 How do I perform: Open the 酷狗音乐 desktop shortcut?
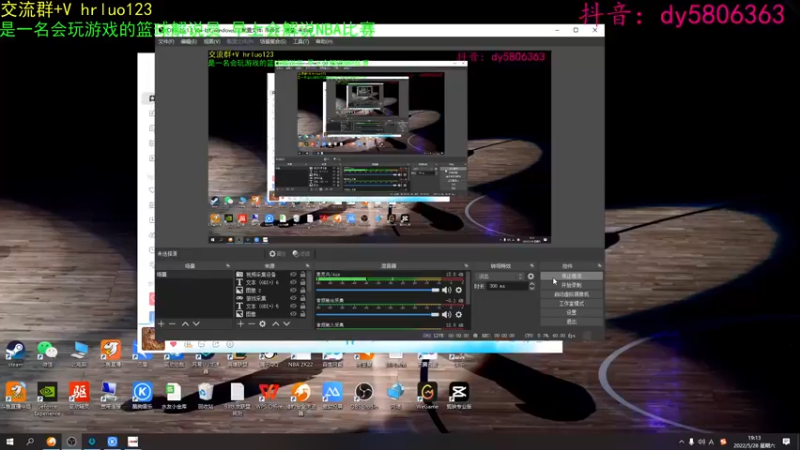tap(142, 396)
